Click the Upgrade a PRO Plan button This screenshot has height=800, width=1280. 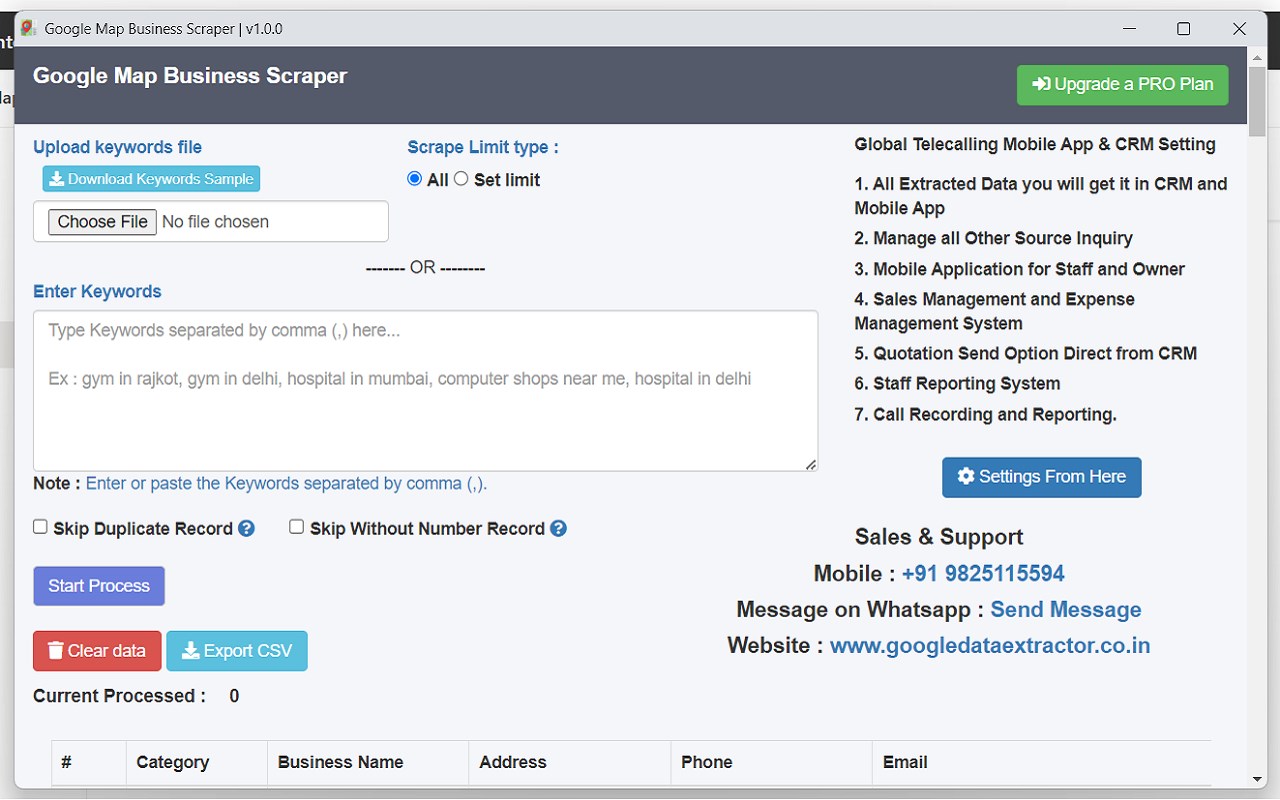point(1122,85)
